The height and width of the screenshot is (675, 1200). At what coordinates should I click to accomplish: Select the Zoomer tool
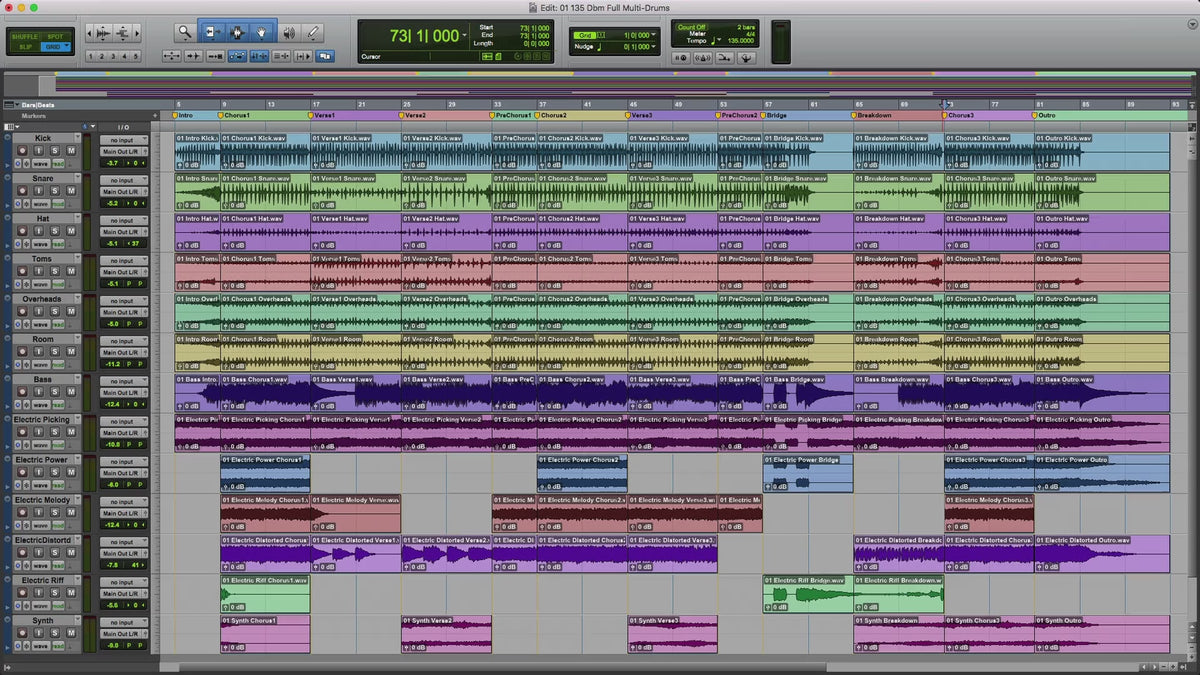pyautogui.click(x=185, y=33)
